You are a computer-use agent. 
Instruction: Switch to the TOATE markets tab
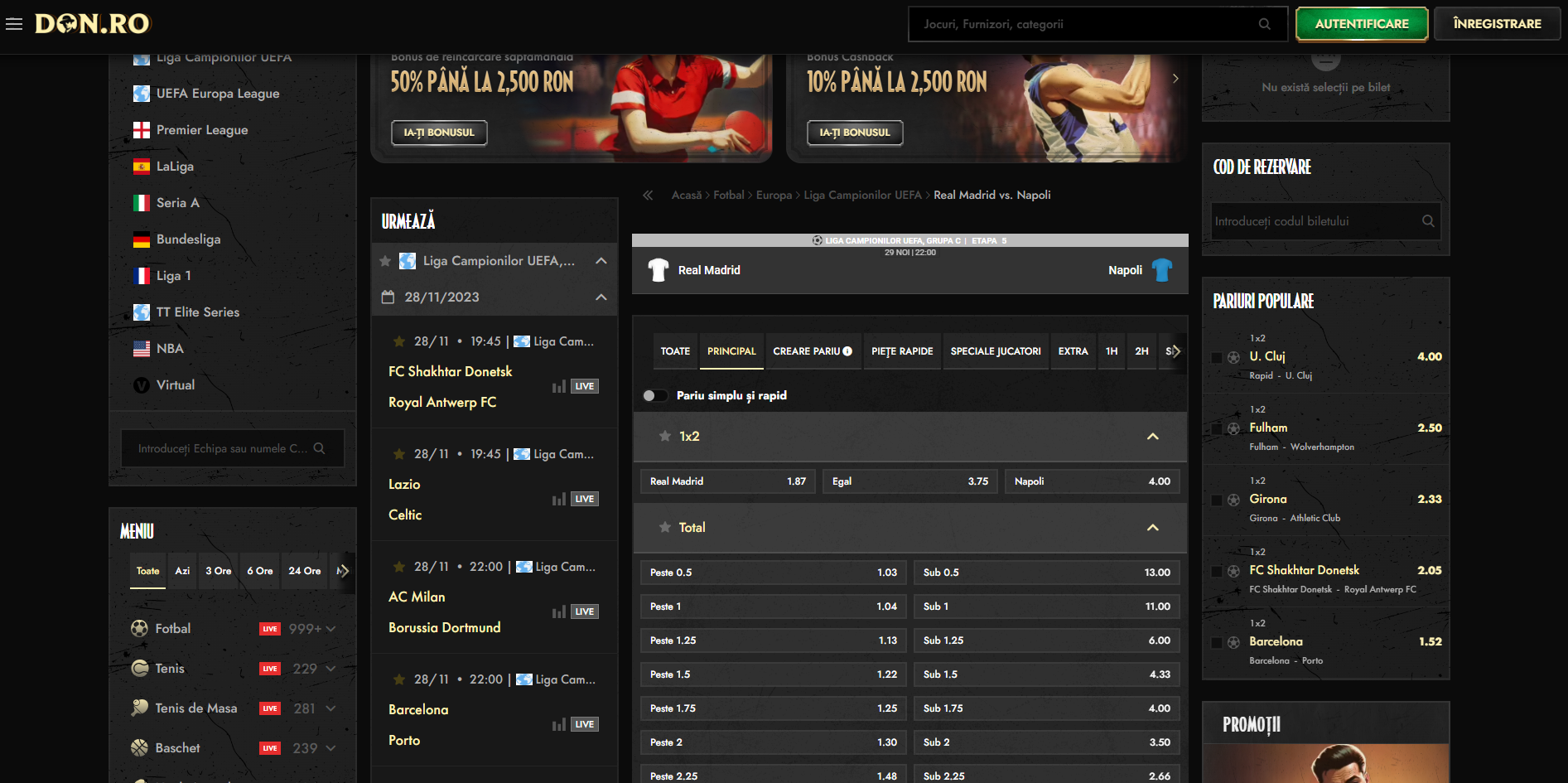675,351
